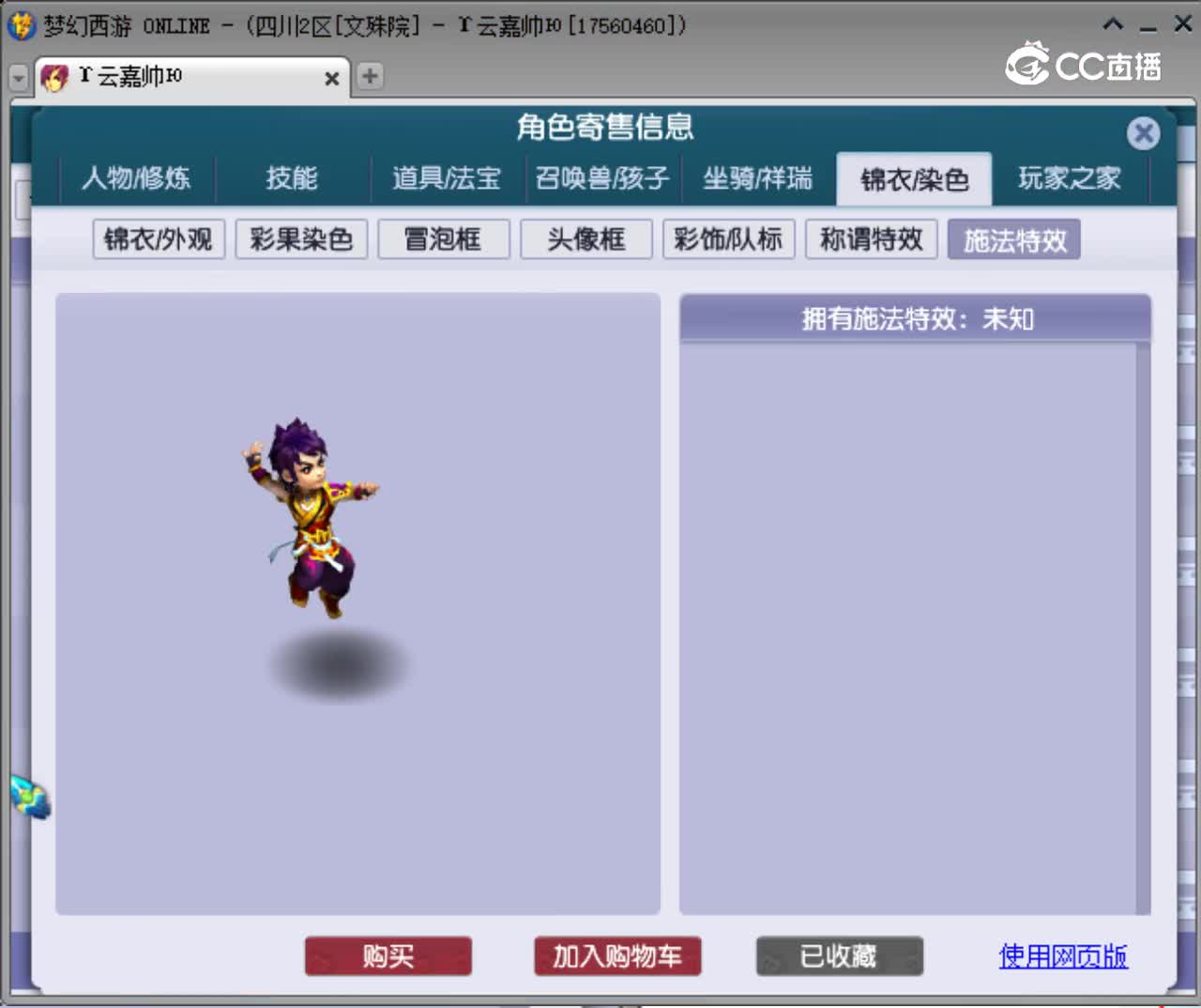
Task: Open the 使用网页版 link
Action: tap(1063, 956)
